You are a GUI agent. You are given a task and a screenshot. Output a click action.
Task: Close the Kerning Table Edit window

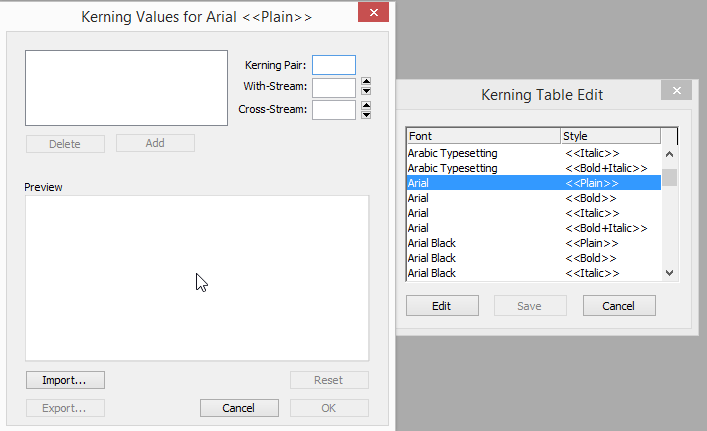[x=676, y=90]
